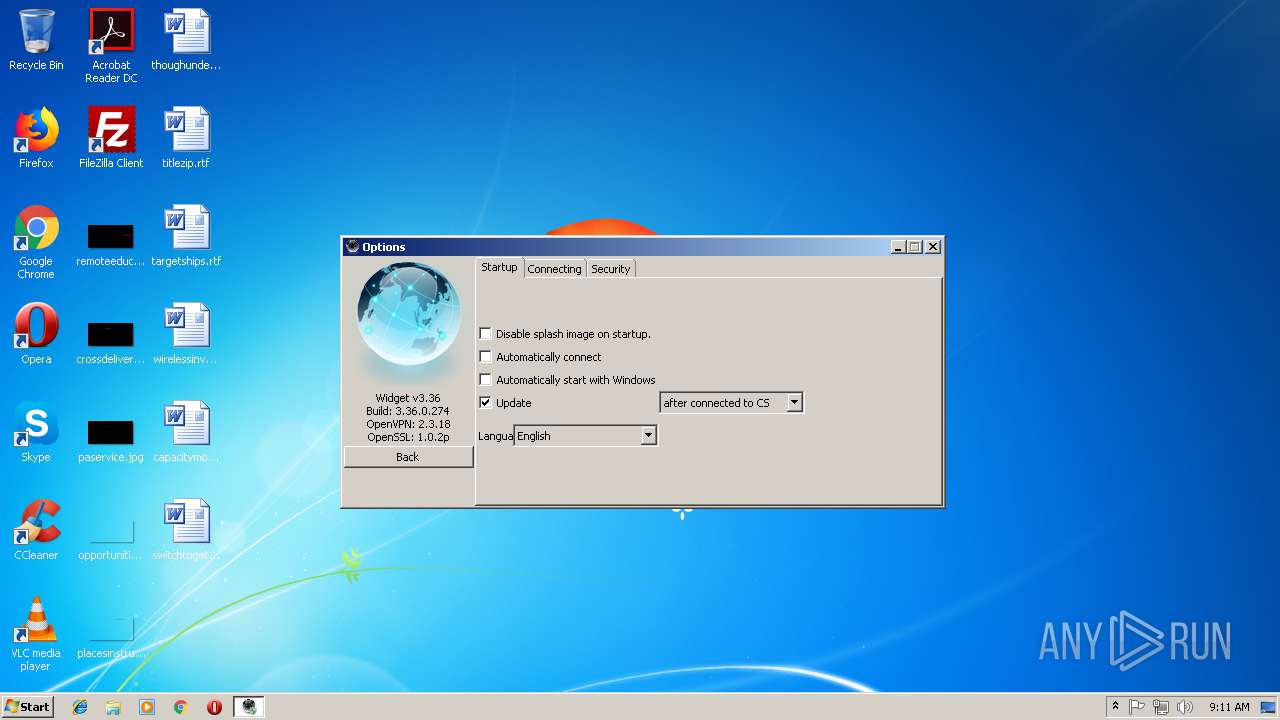Select targetships.rtf document icon
The width and height of the screenshot is (1280, 720).
(186, 236)
